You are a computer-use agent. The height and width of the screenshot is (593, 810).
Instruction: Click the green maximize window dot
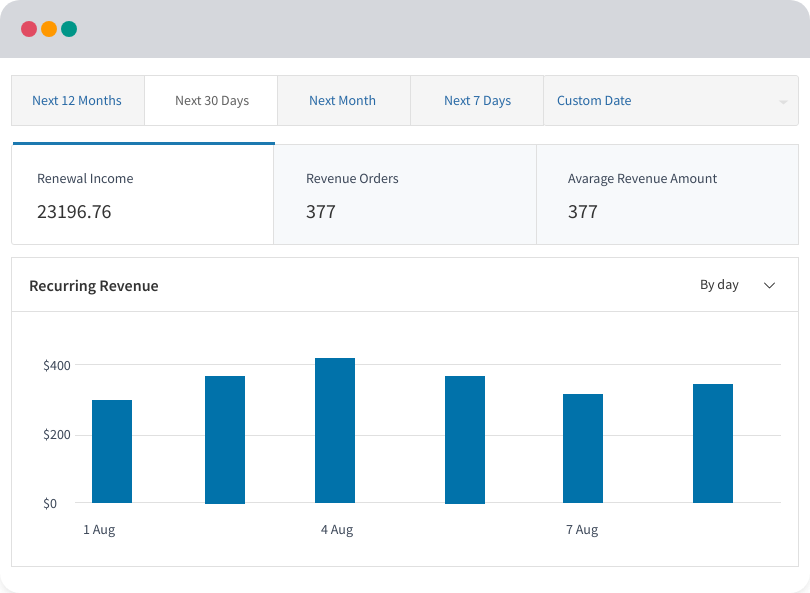point(69,29)
